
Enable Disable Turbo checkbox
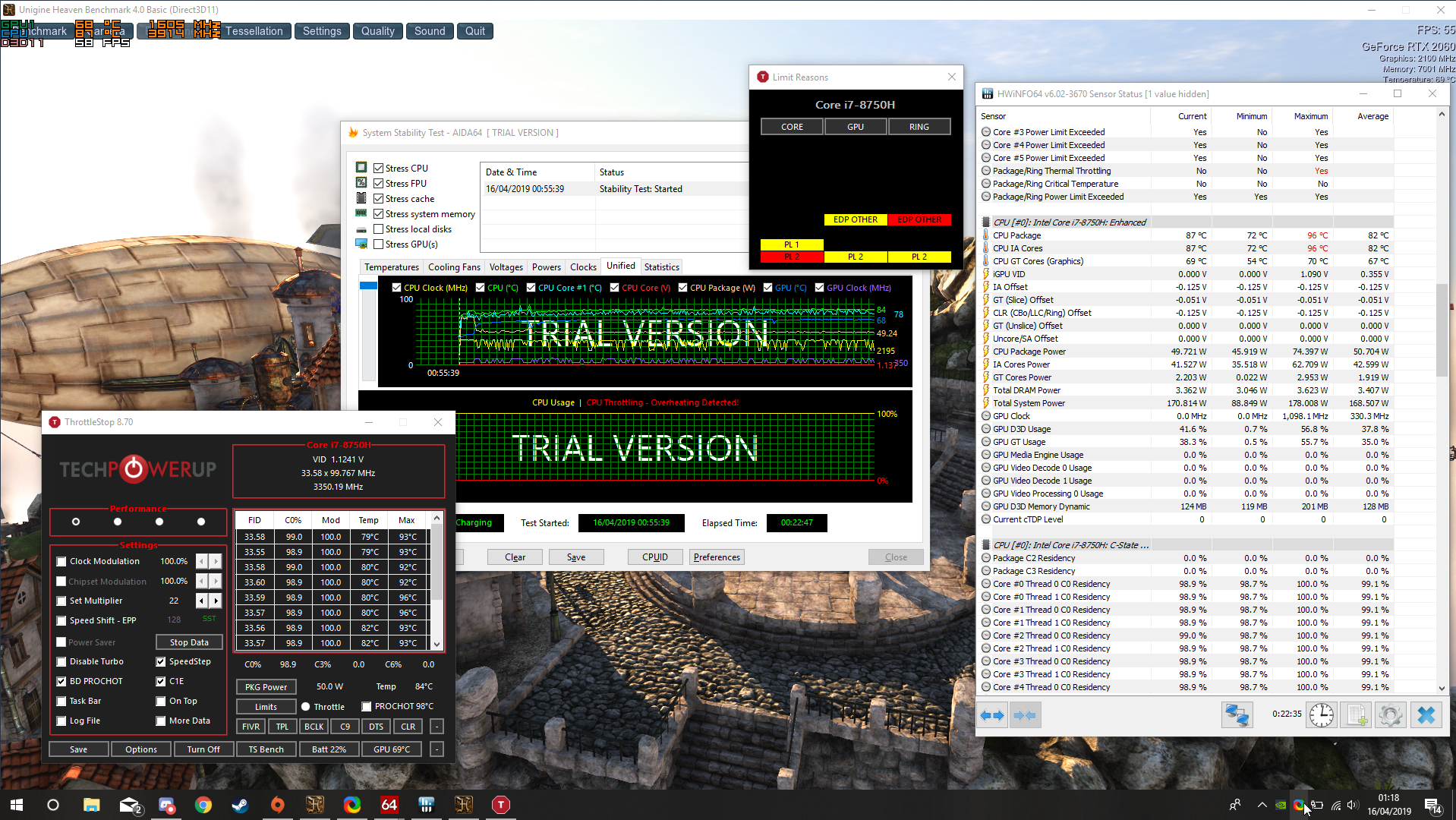(x=61, y=662)
